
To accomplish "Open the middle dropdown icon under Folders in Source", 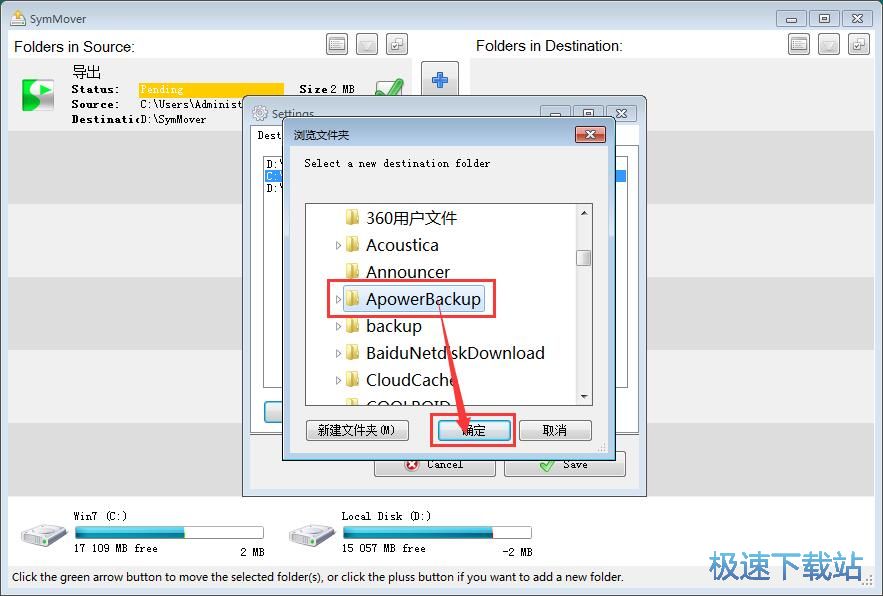I will 367,45.
